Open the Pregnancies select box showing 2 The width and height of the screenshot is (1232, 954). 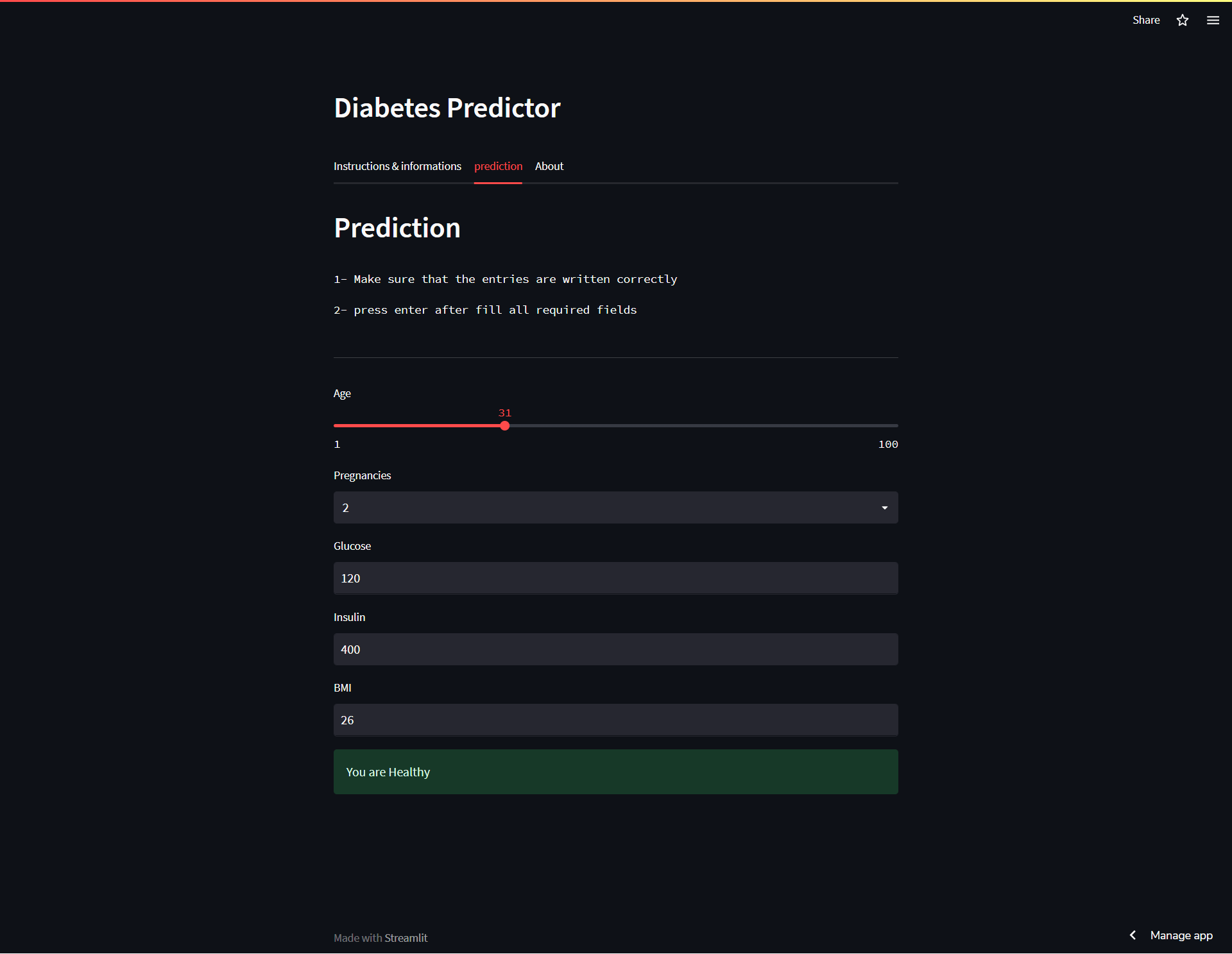[616, 508]
